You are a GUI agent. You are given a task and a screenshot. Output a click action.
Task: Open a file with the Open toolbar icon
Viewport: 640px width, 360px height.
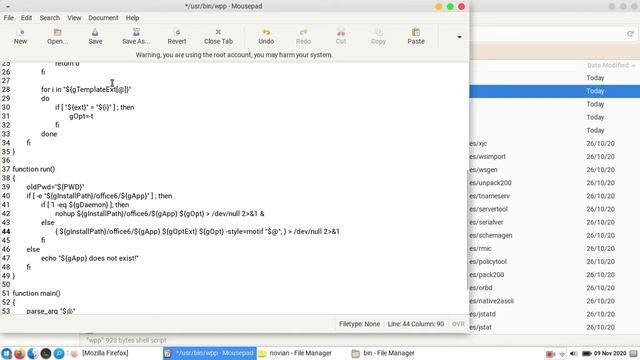pyautogui.click(x=57, y=36)
